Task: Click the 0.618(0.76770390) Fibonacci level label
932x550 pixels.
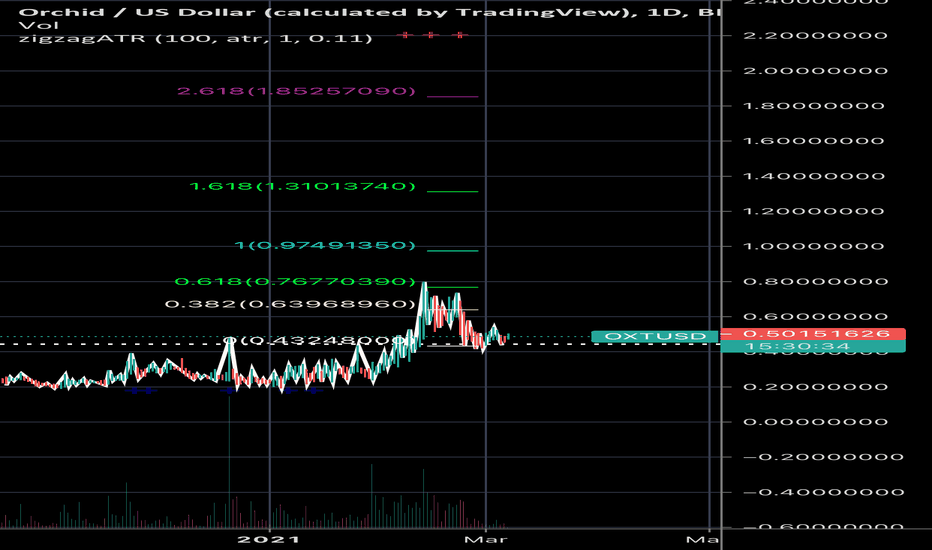Action: click(295, 282)
